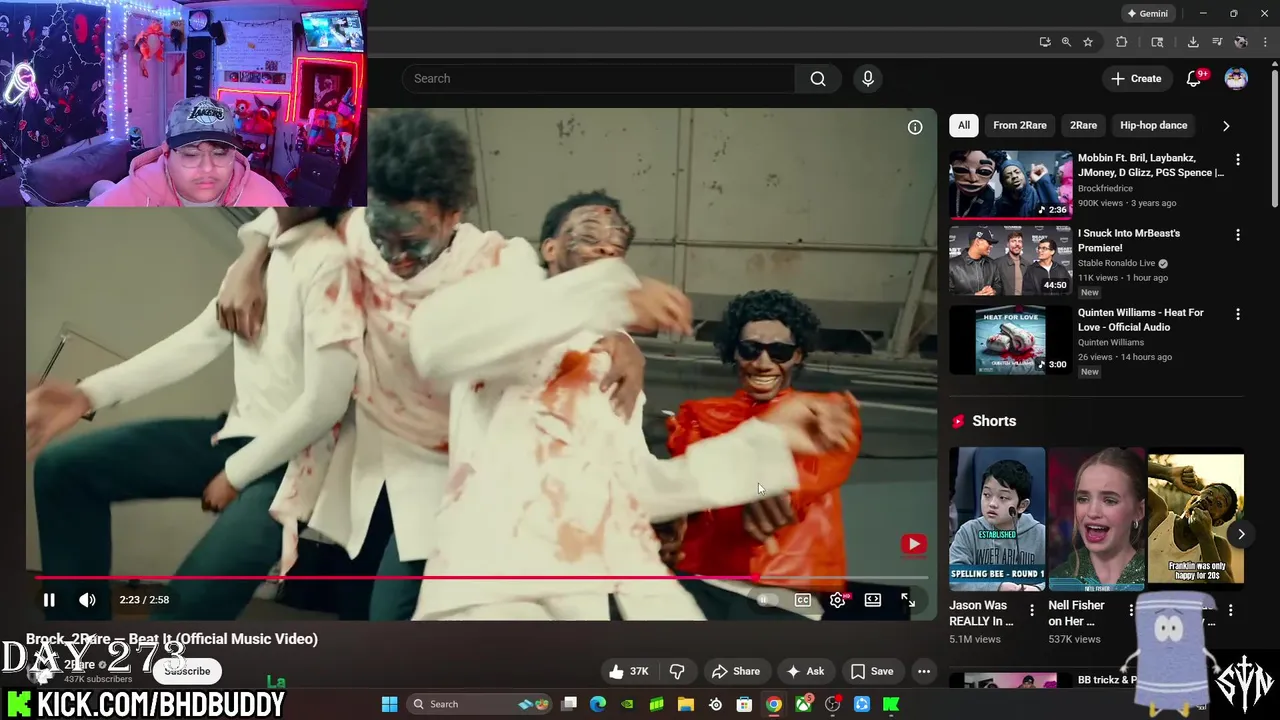Bookmark this page star icon

click(x=1088, y=42)
